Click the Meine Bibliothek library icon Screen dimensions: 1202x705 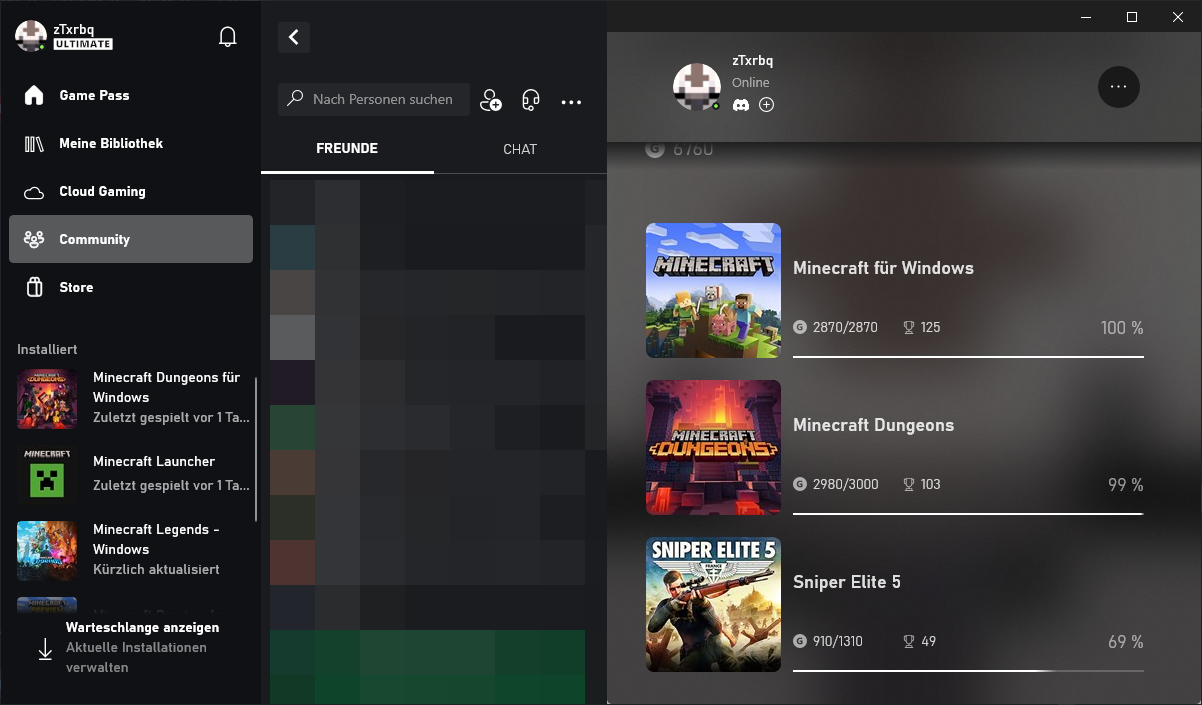[34, 143]
